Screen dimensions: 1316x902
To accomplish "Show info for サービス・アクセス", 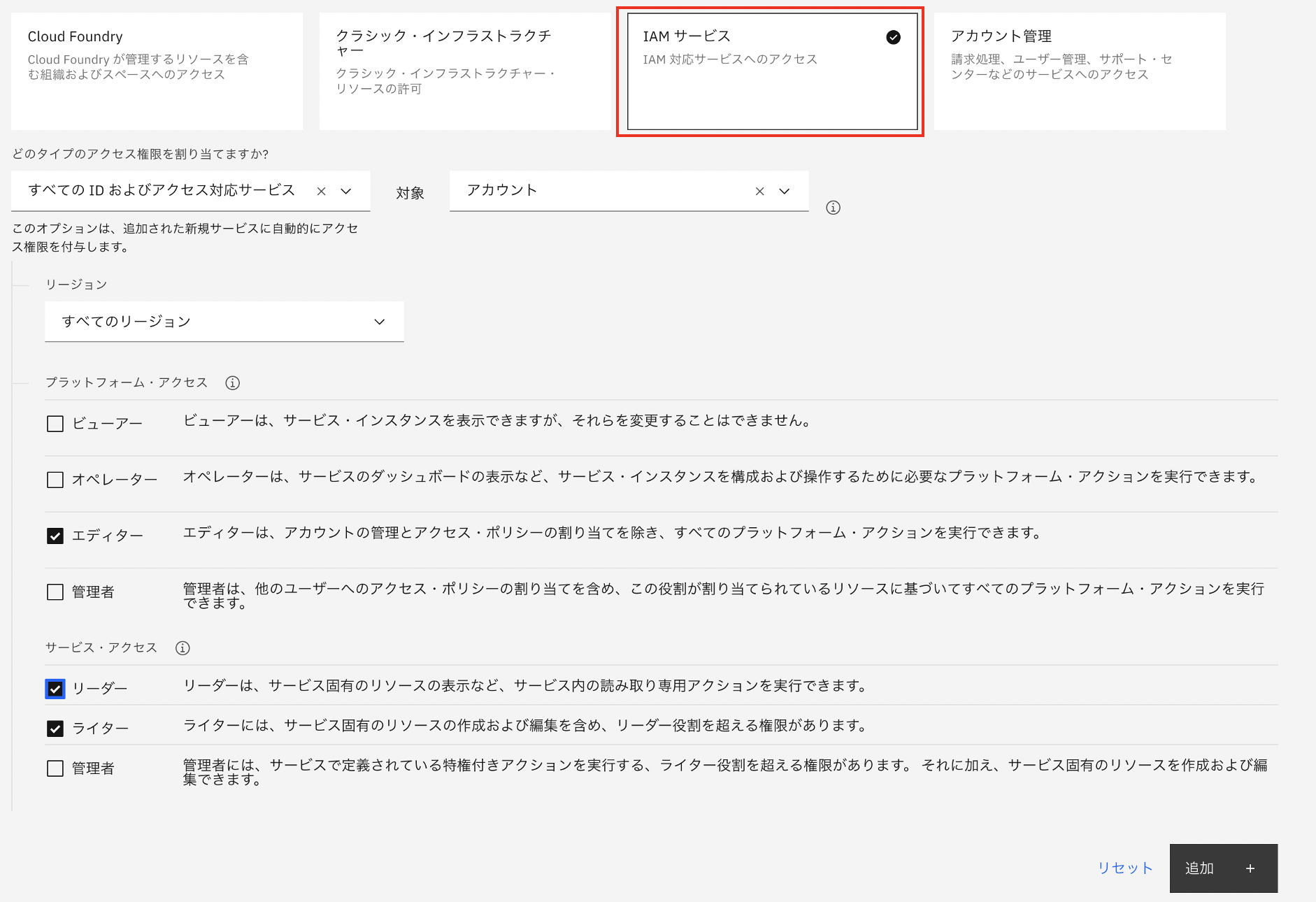I will (x=183, y=648).
